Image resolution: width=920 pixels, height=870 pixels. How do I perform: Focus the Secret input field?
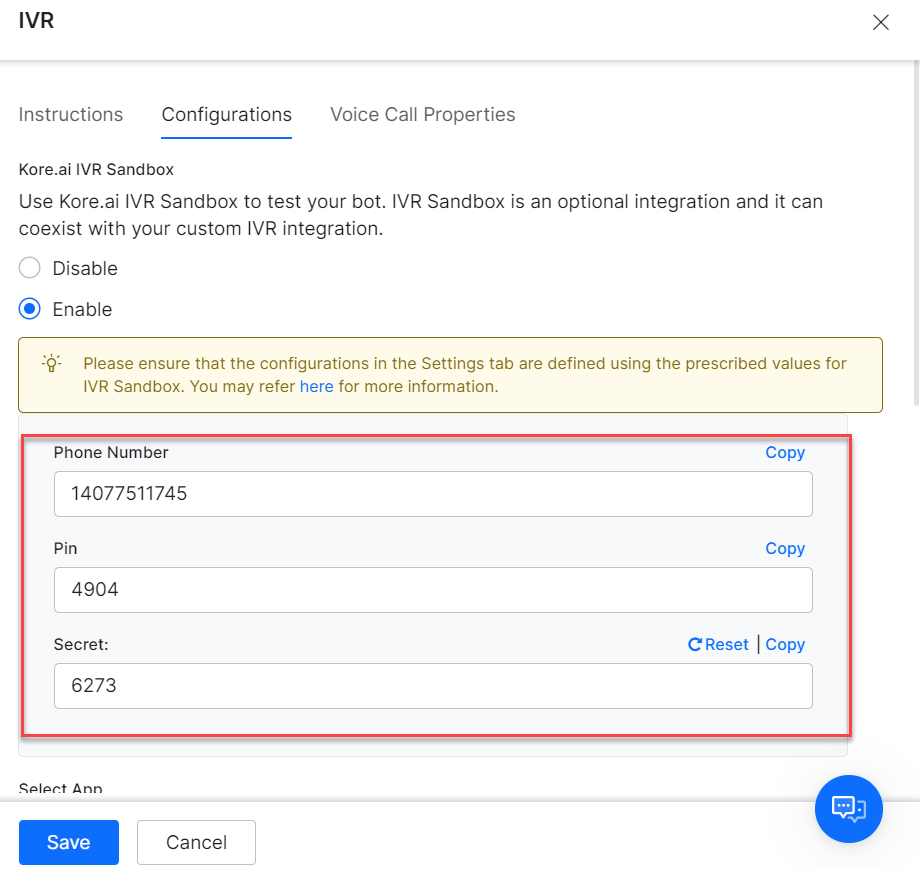433,686
